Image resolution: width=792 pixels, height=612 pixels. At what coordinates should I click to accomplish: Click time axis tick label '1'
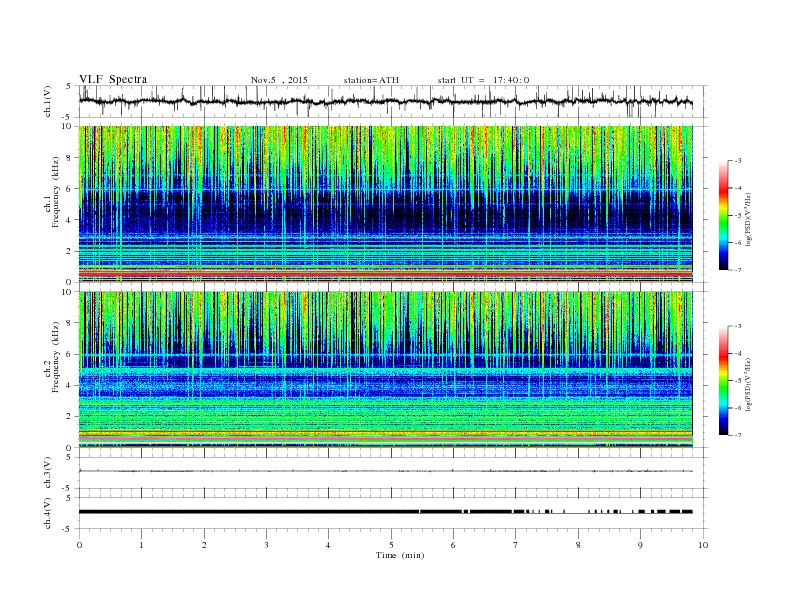click(x=141, y=545)
